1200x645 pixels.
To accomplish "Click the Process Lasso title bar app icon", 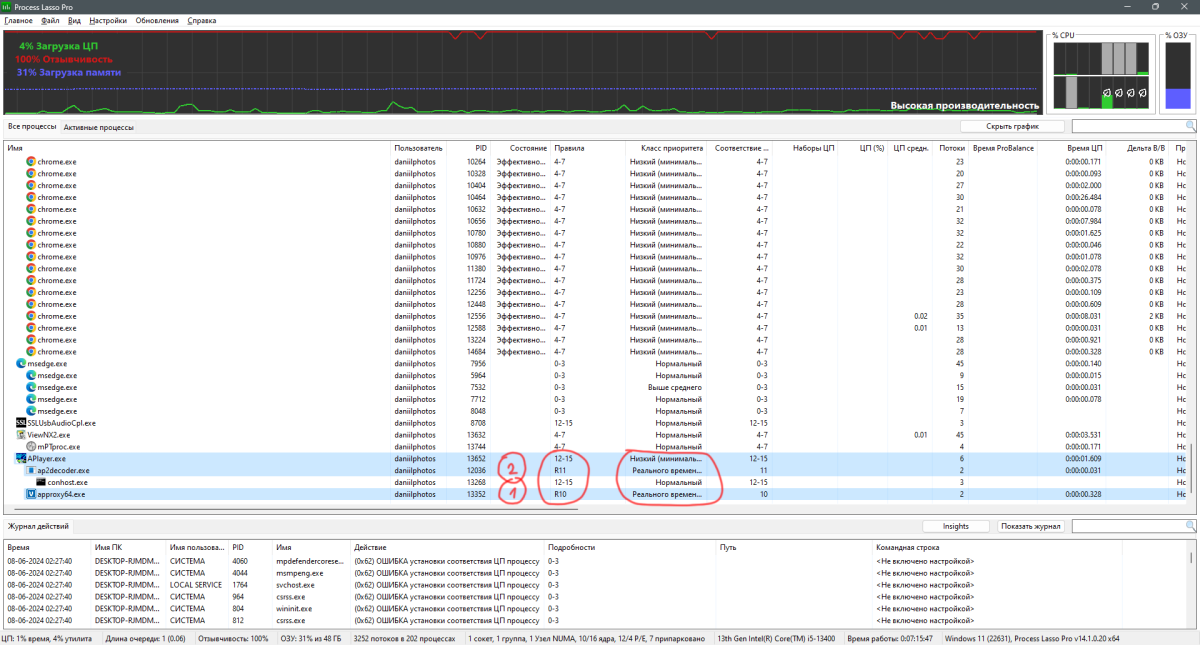I will pos(7,6).
